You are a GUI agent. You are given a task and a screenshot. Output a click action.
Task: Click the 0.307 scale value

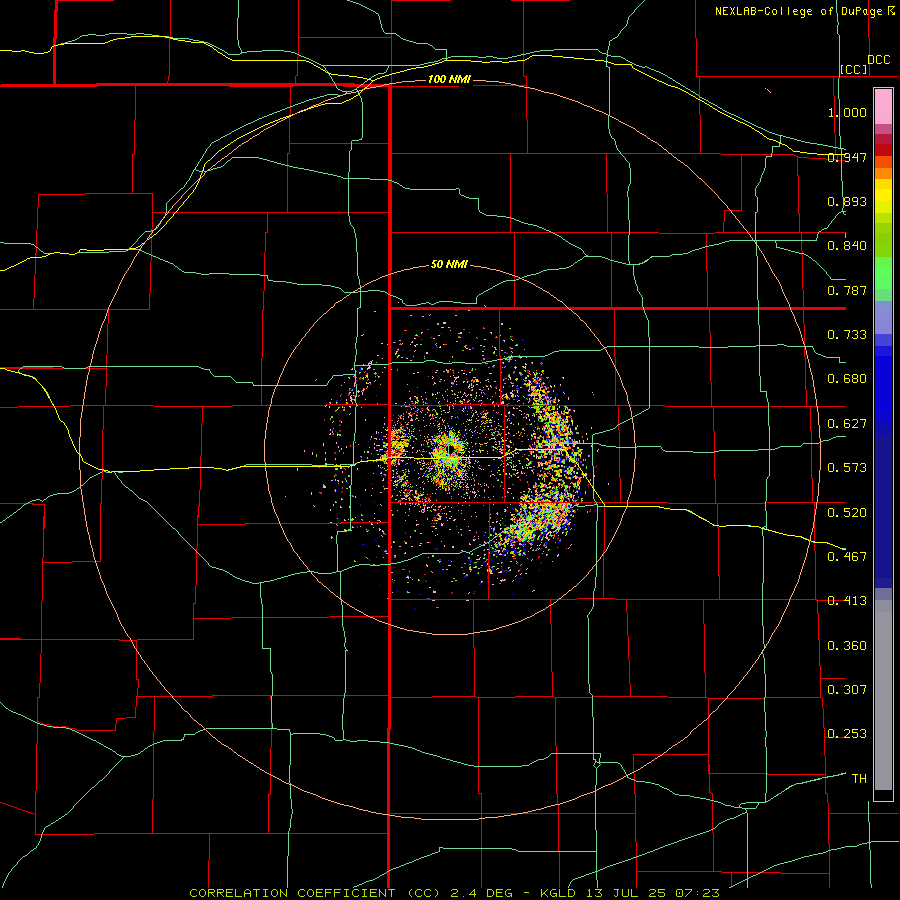tap(847, 690)
